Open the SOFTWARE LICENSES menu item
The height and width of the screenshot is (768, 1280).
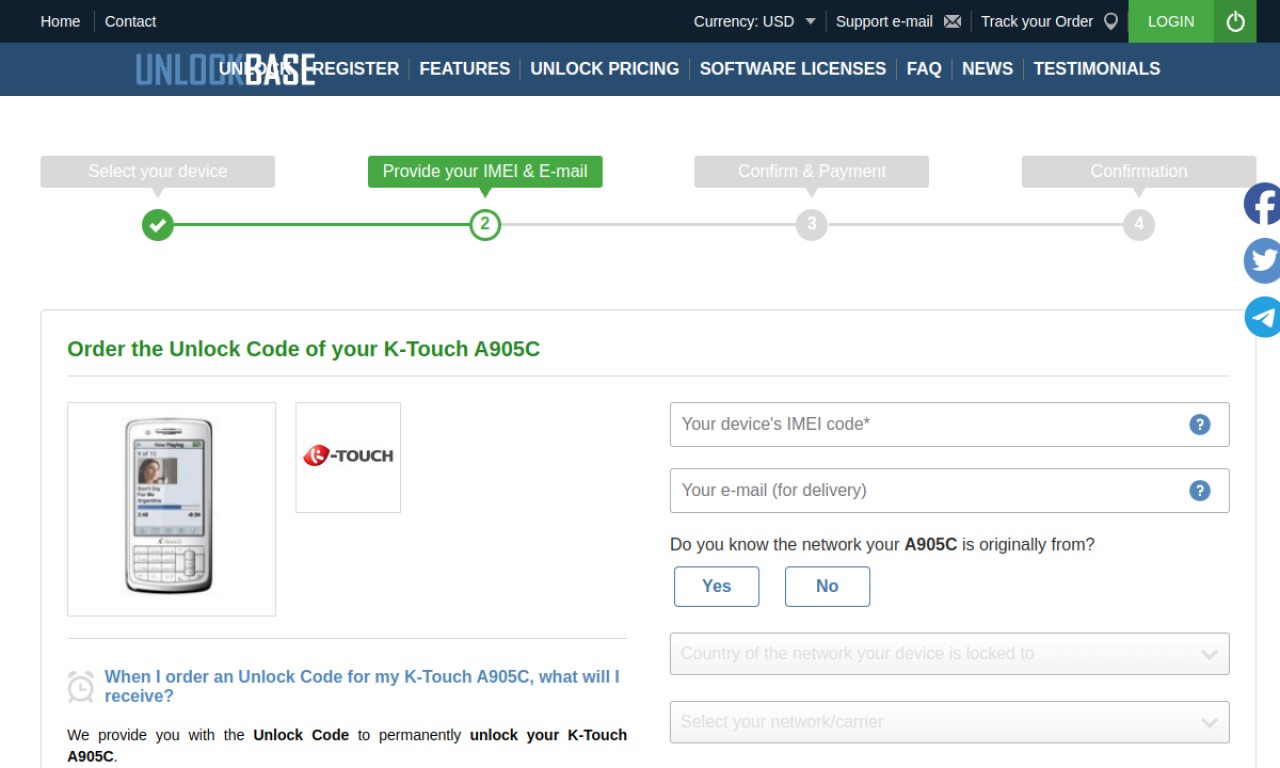[792, 69]
